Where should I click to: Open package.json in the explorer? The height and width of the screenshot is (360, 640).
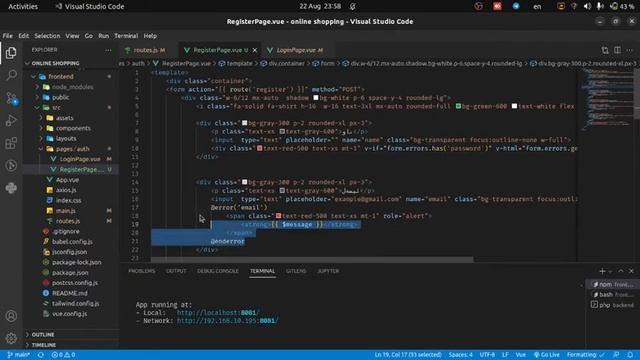coord(70,273)
